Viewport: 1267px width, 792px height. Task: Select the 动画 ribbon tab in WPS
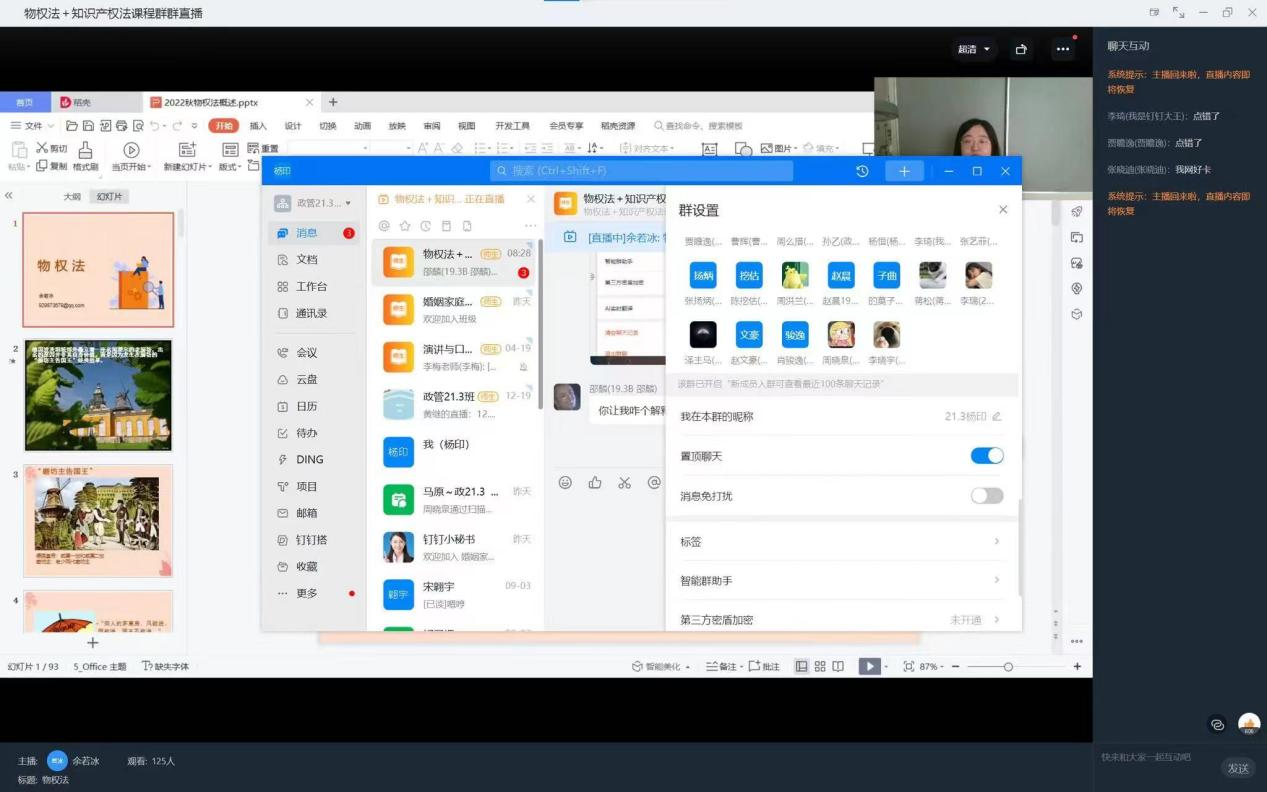click(x=363, y=126)
